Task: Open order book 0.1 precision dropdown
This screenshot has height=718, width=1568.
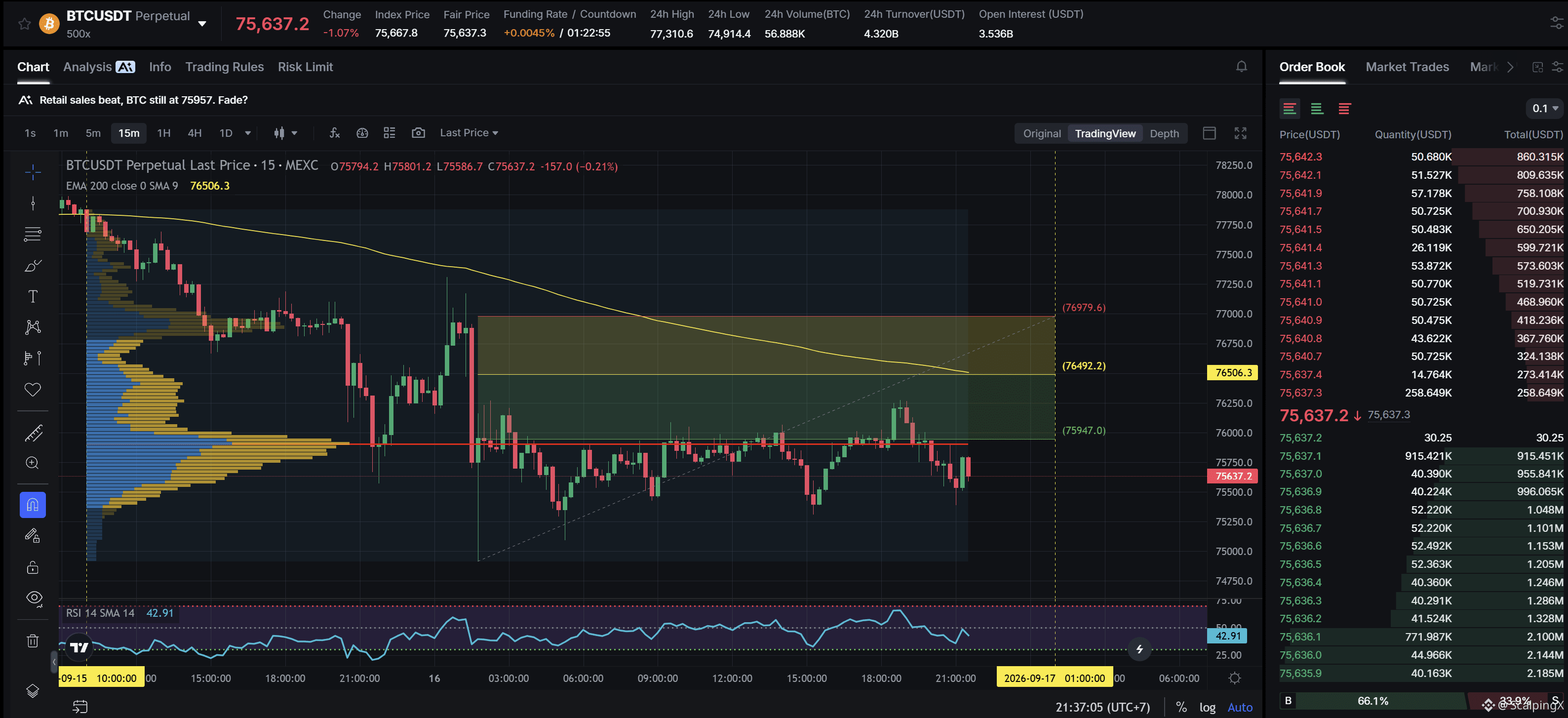Action: (x=1545, y=109)
